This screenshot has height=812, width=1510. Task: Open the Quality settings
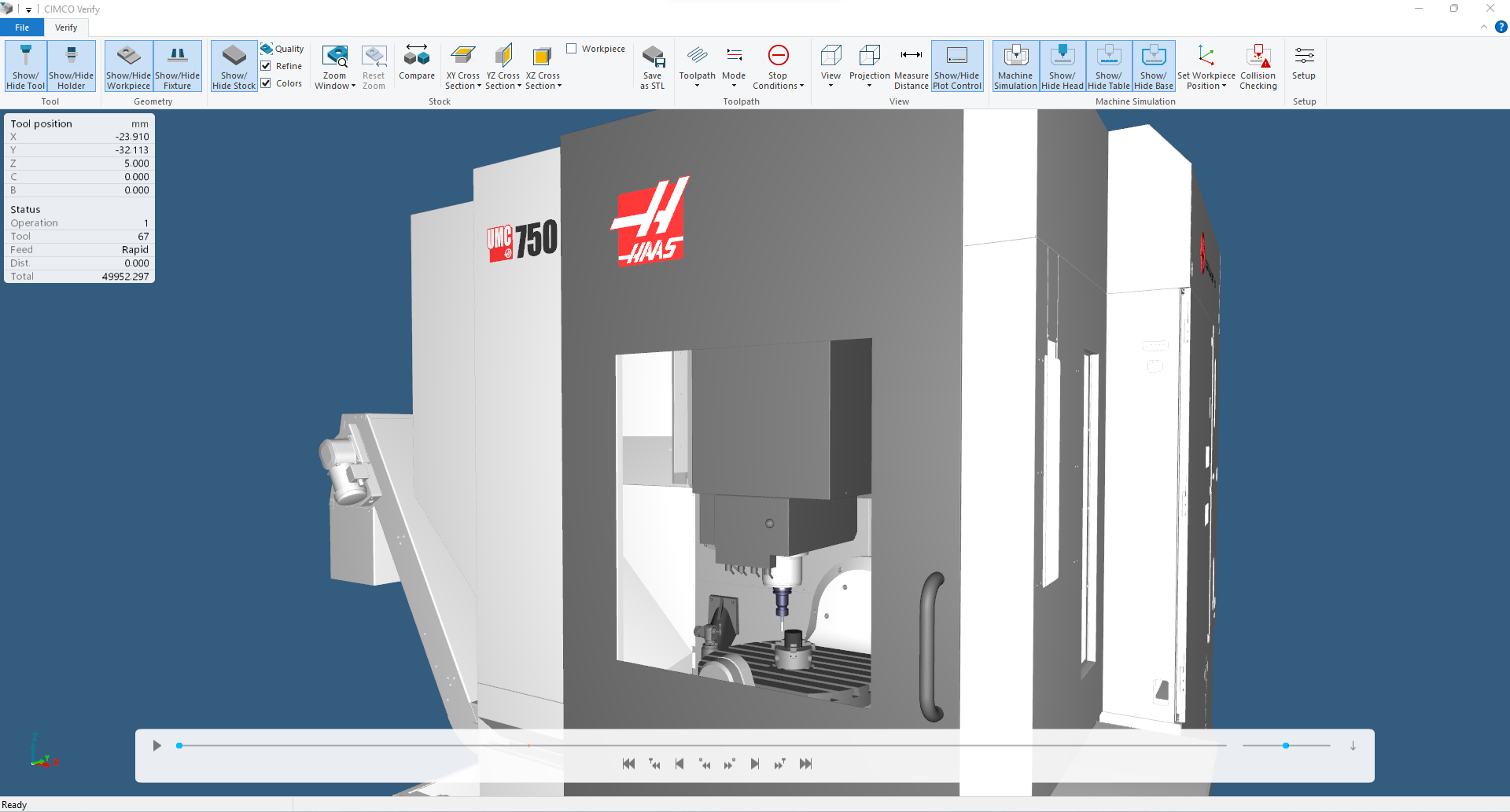click(282, 49)
